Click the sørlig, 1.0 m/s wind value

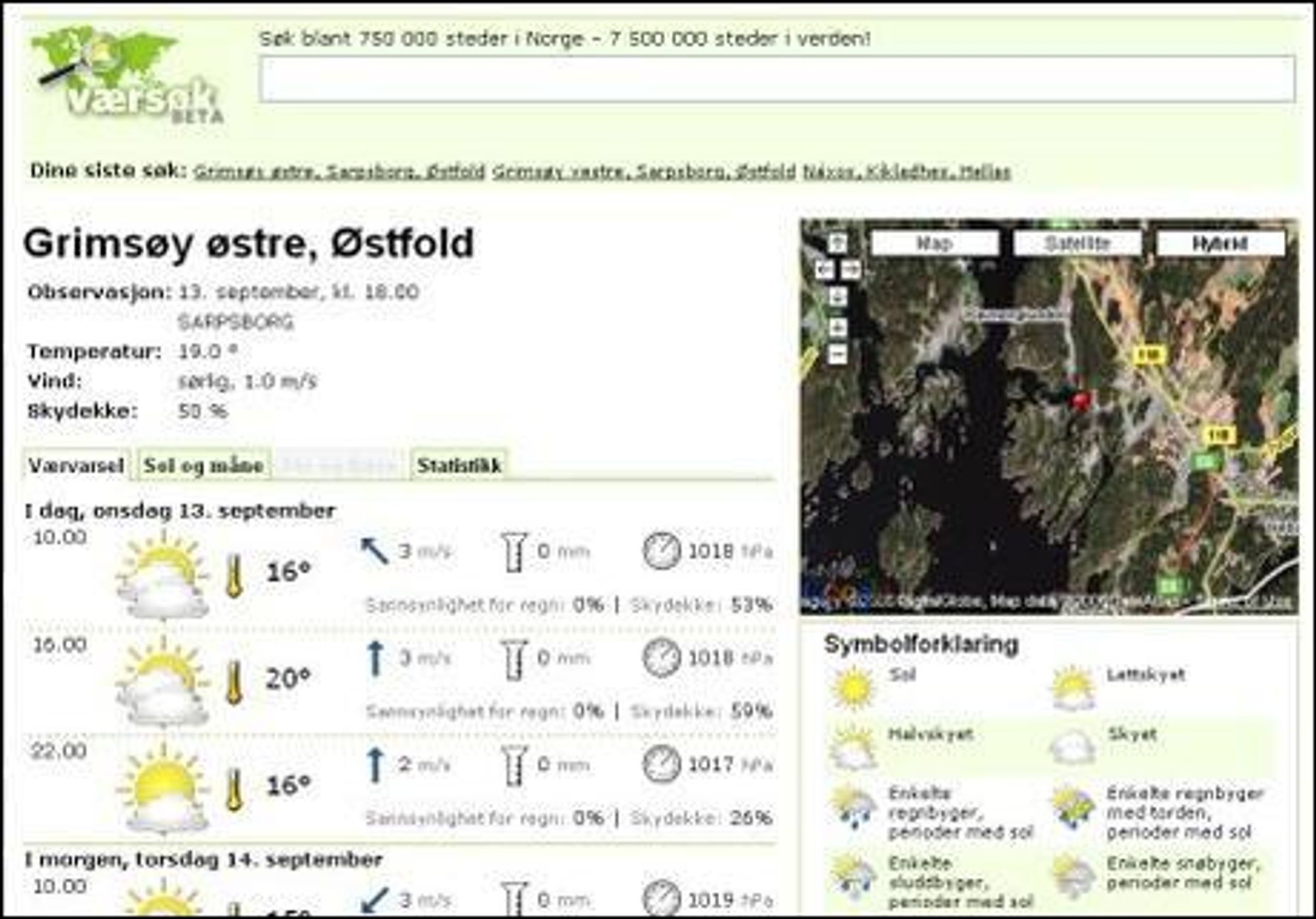pyautogui.click(x=247, y=381)
